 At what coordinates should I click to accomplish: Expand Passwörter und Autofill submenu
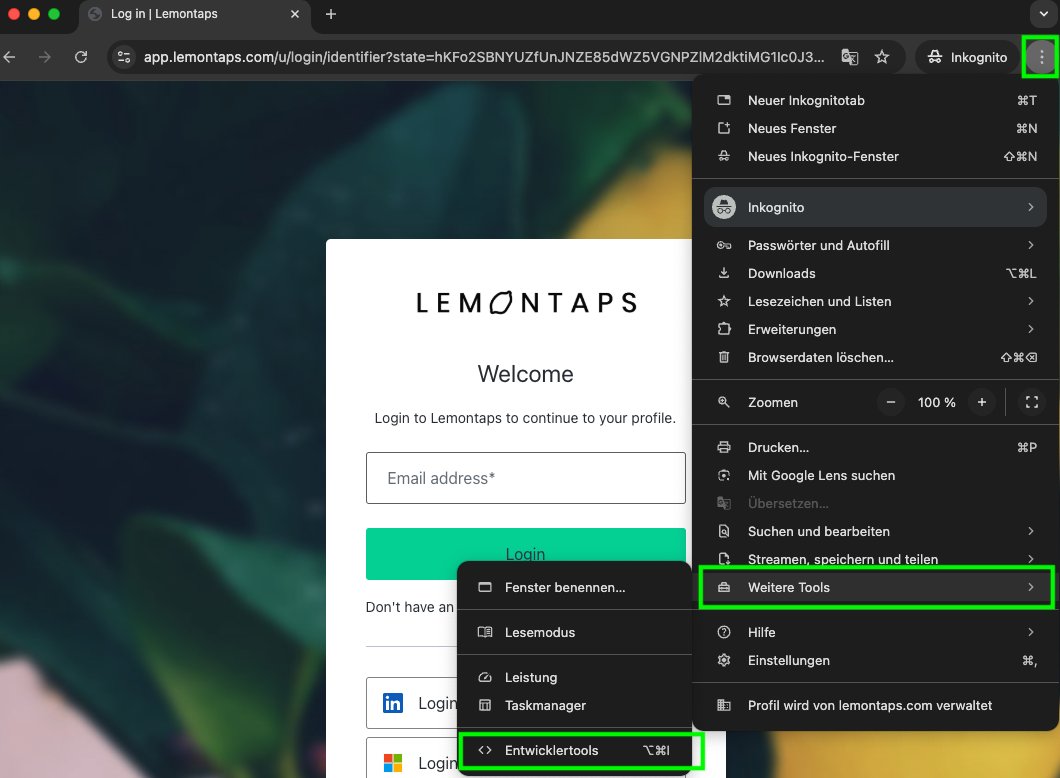pyautogui.click(x=875, y=245)
